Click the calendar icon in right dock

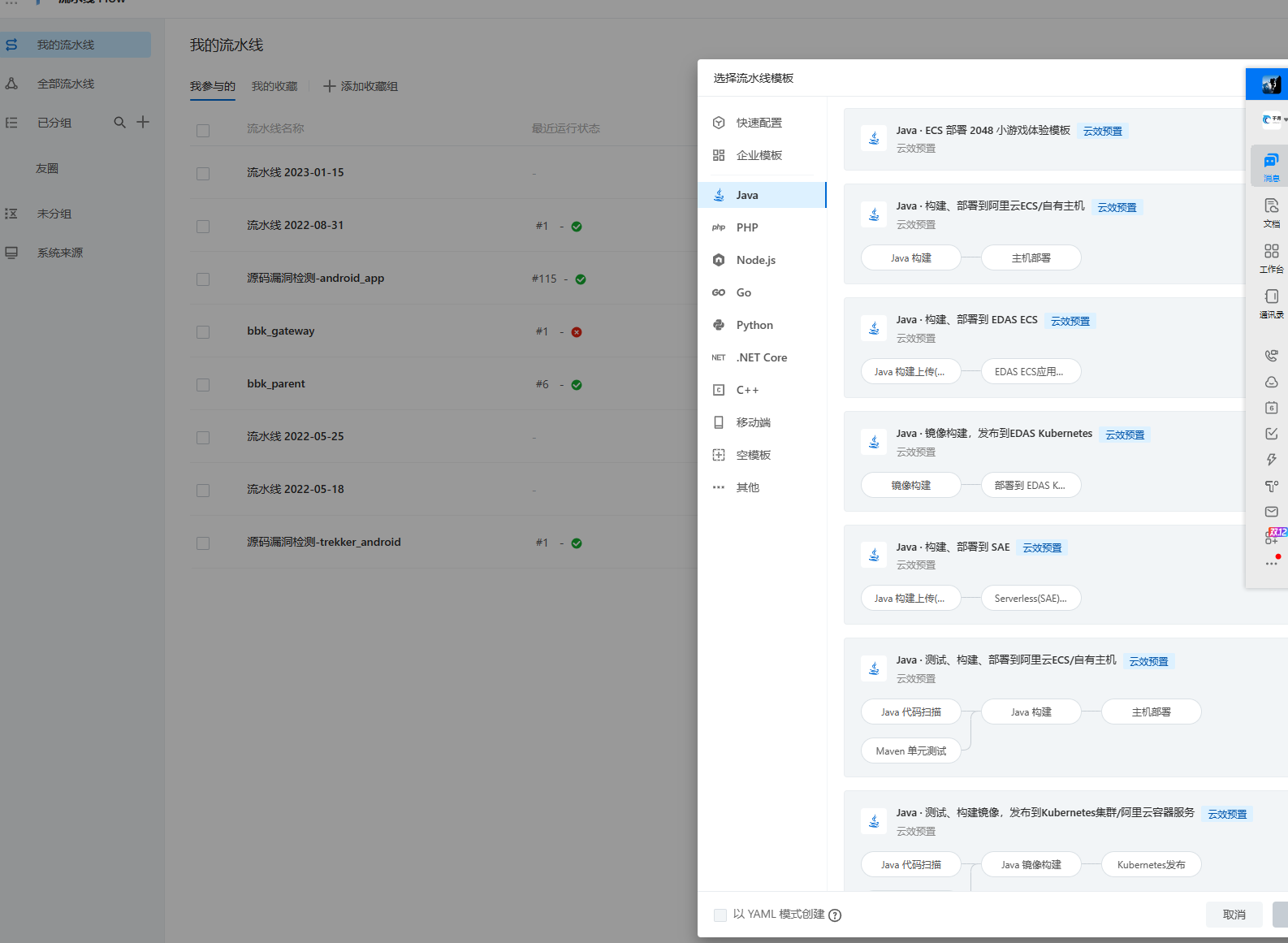tap(1272, 408)
